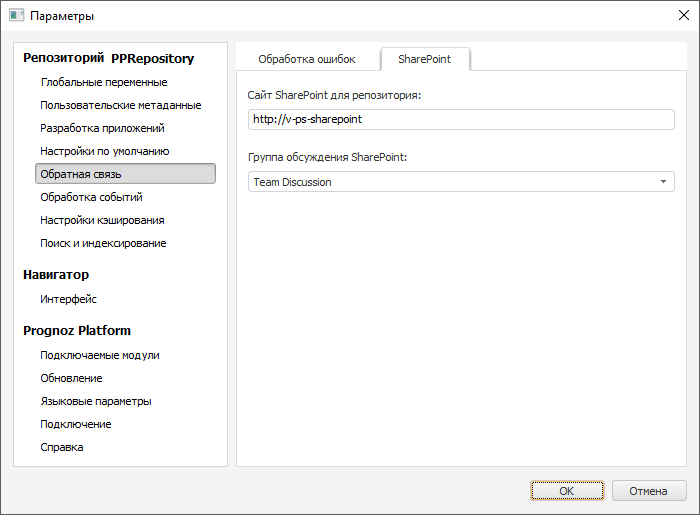Screen dimensions: 700x515
Task: Click the Группа обсуждения SharePoint label
Action: point(327,157)
